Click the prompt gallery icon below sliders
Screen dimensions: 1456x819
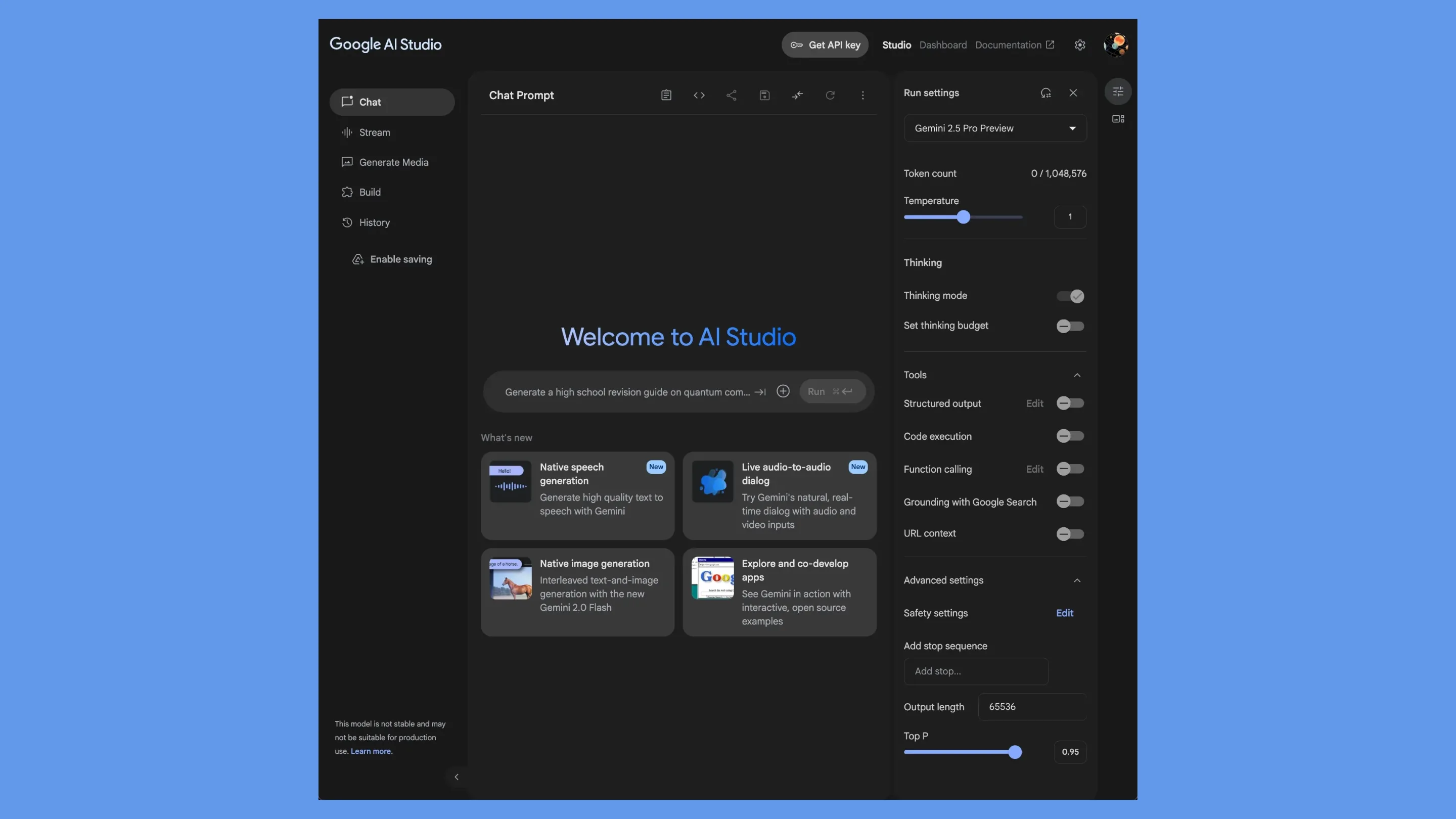(1118, 119)
